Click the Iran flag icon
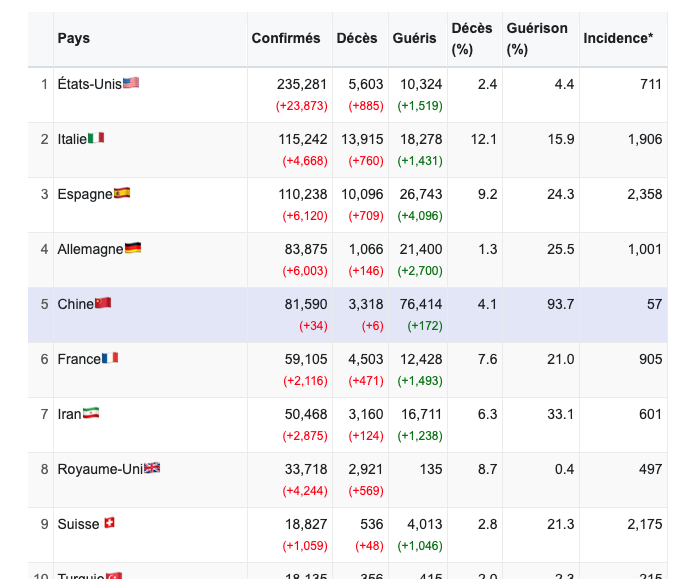This screenshot has height=579, width=677. pos(91,413)
